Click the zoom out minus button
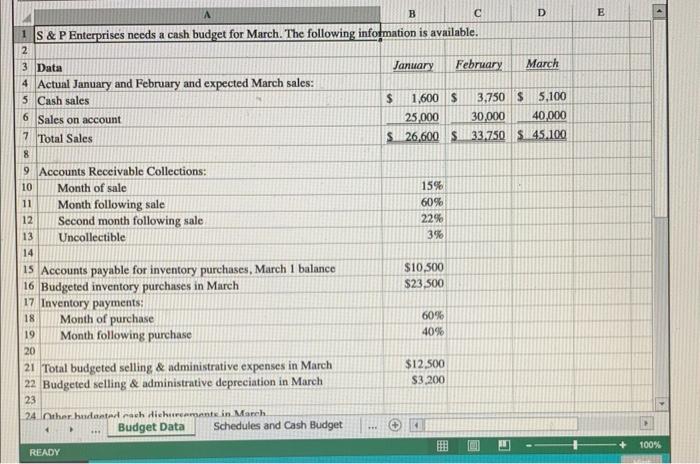The image size is (700, 464). point(529,445)
